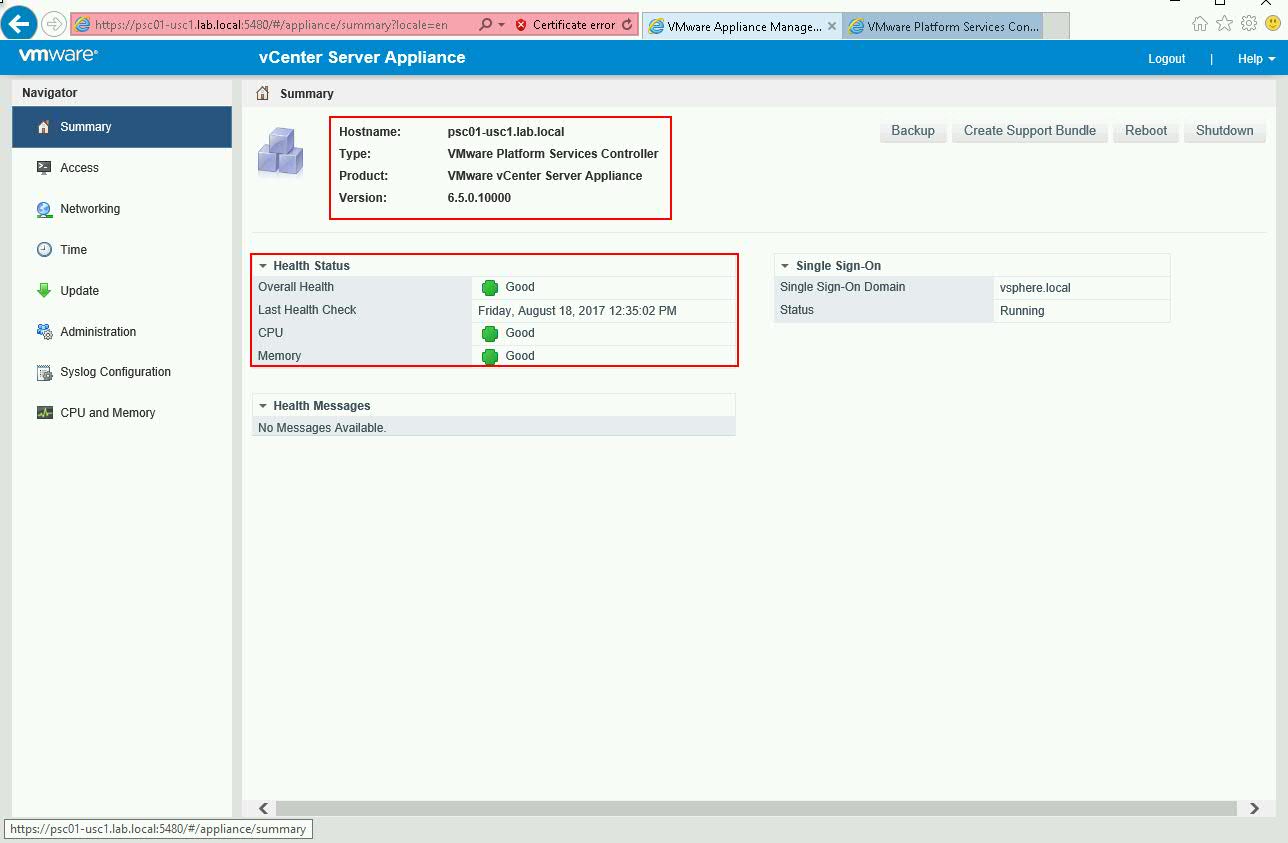Click the No Messages Available text
Screen dimensions: 1288x843
[x=322, y=428]
